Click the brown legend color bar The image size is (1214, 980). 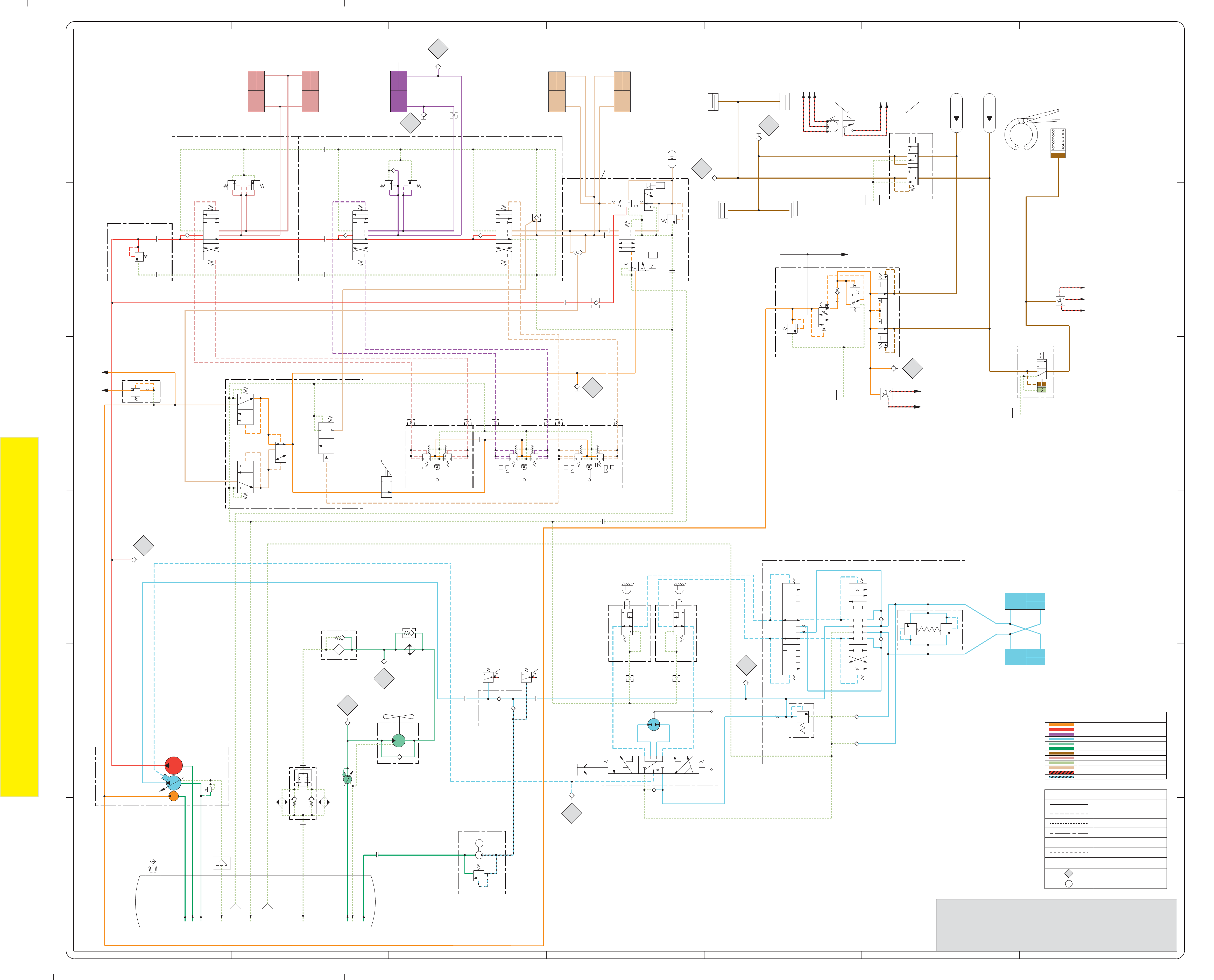point(1062,753)
